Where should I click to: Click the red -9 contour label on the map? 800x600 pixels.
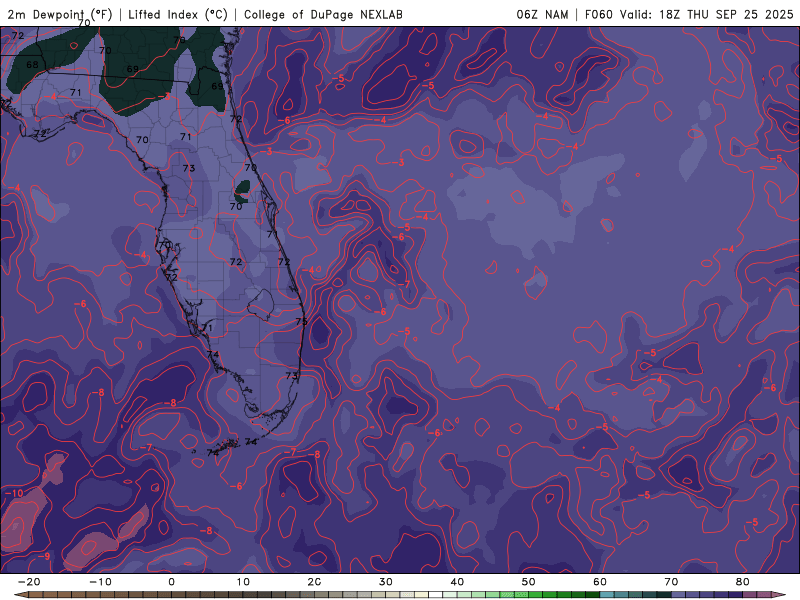[x=44, y=556]
